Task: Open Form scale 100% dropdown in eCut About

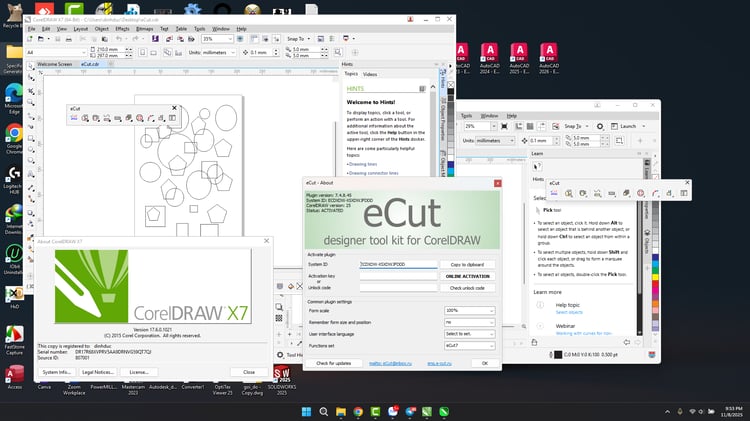Action: (x=469, y=310)
